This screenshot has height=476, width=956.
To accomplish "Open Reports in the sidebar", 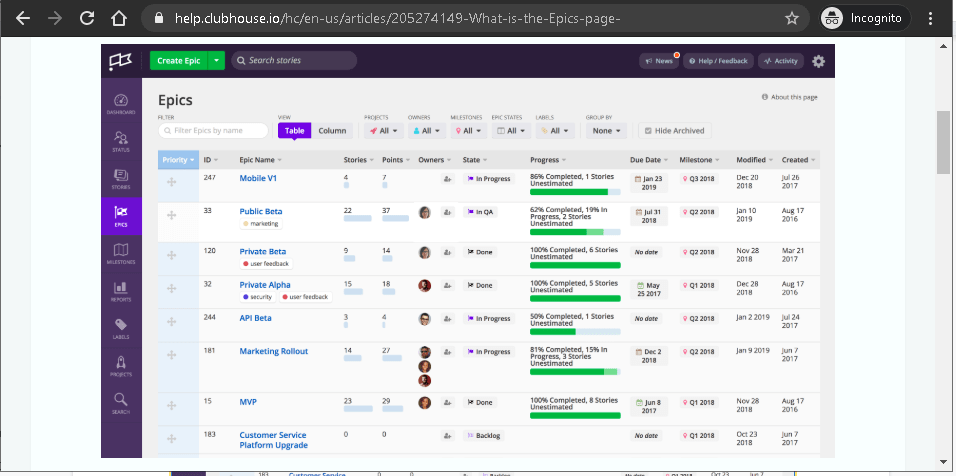I will click(121, 291).
